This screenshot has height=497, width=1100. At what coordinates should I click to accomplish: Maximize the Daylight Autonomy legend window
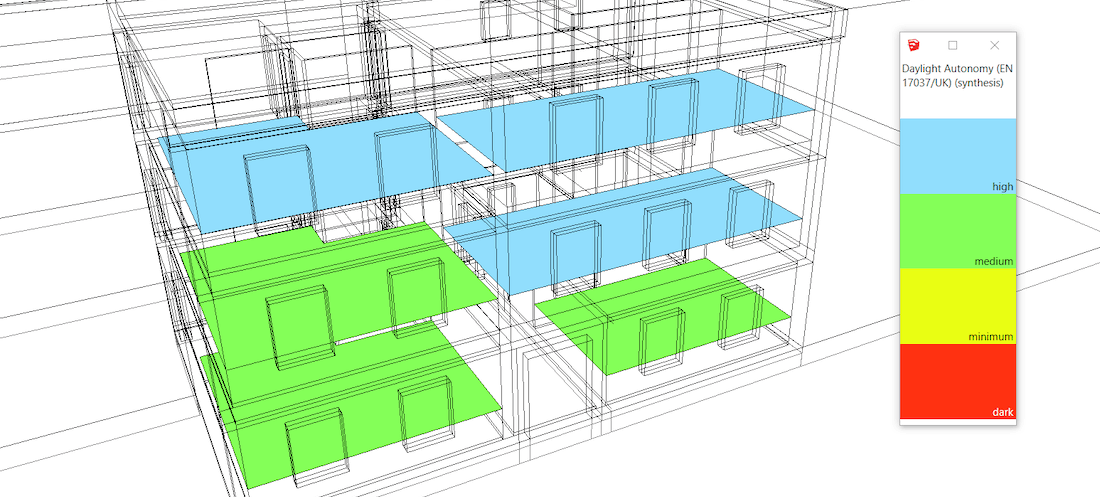click(x=953, y=45)
